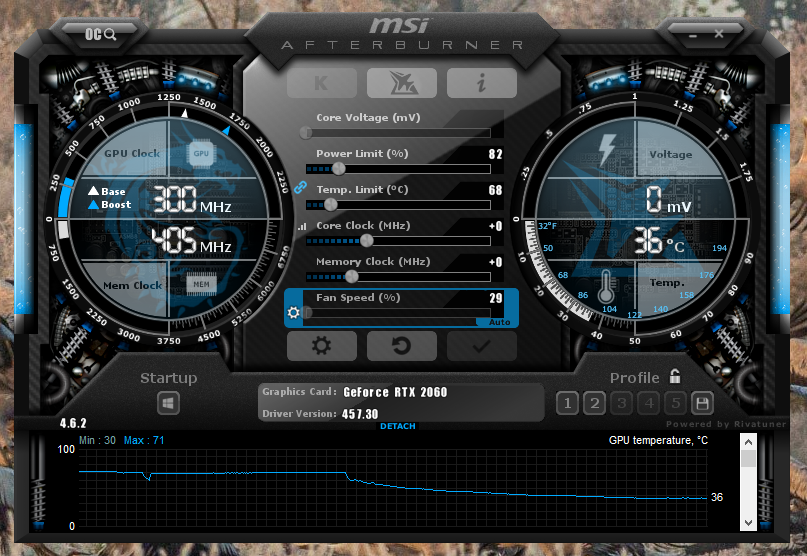The height and width of the screenshot is (556, 807).
Task: Click the thermometer temperature icon
Action: pyautogui.click(x=606, y=286)
